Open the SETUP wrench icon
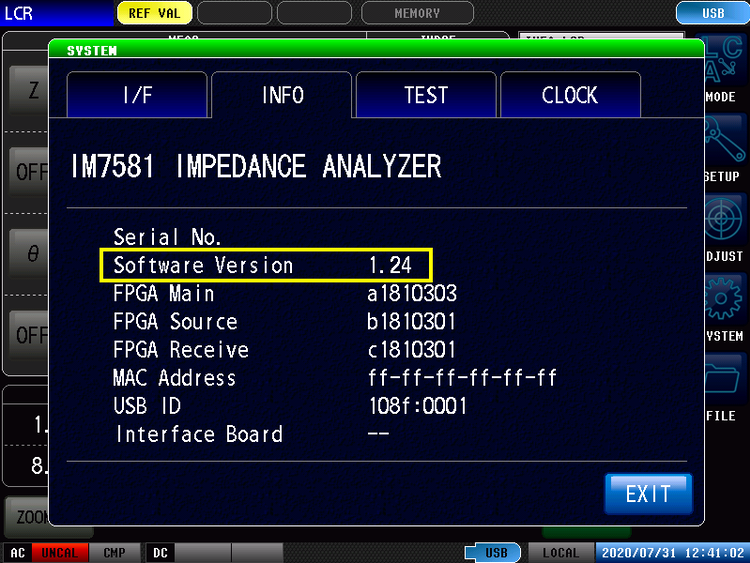 [x=725, y=149]
